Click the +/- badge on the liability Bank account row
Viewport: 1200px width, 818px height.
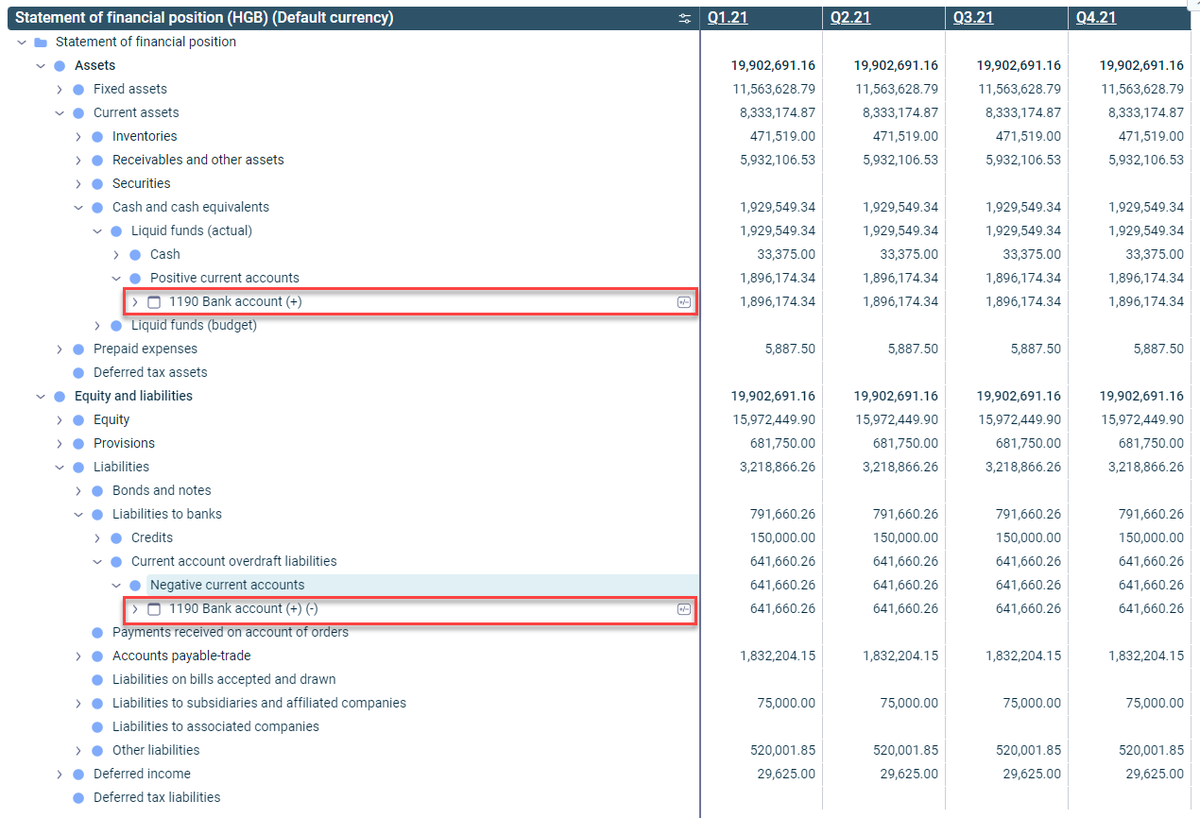coord(684,608)
